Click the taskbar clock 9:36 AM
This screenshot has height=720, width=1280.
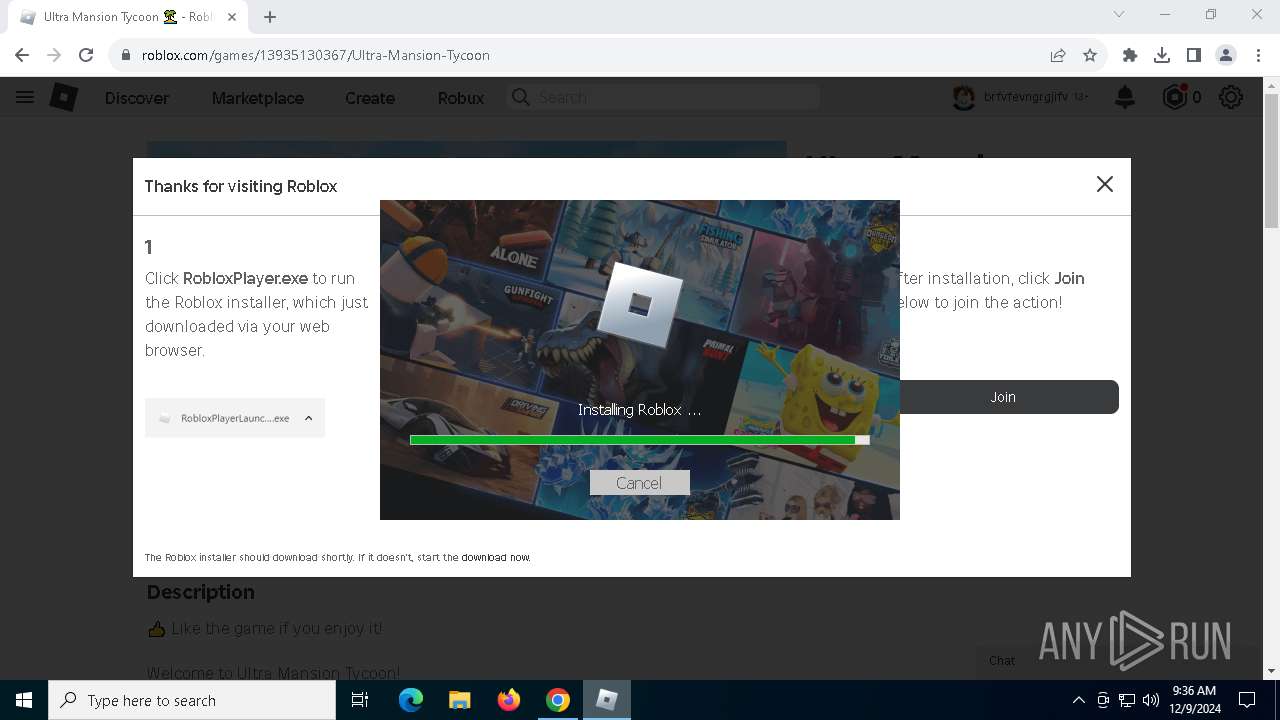(1193, 700)
